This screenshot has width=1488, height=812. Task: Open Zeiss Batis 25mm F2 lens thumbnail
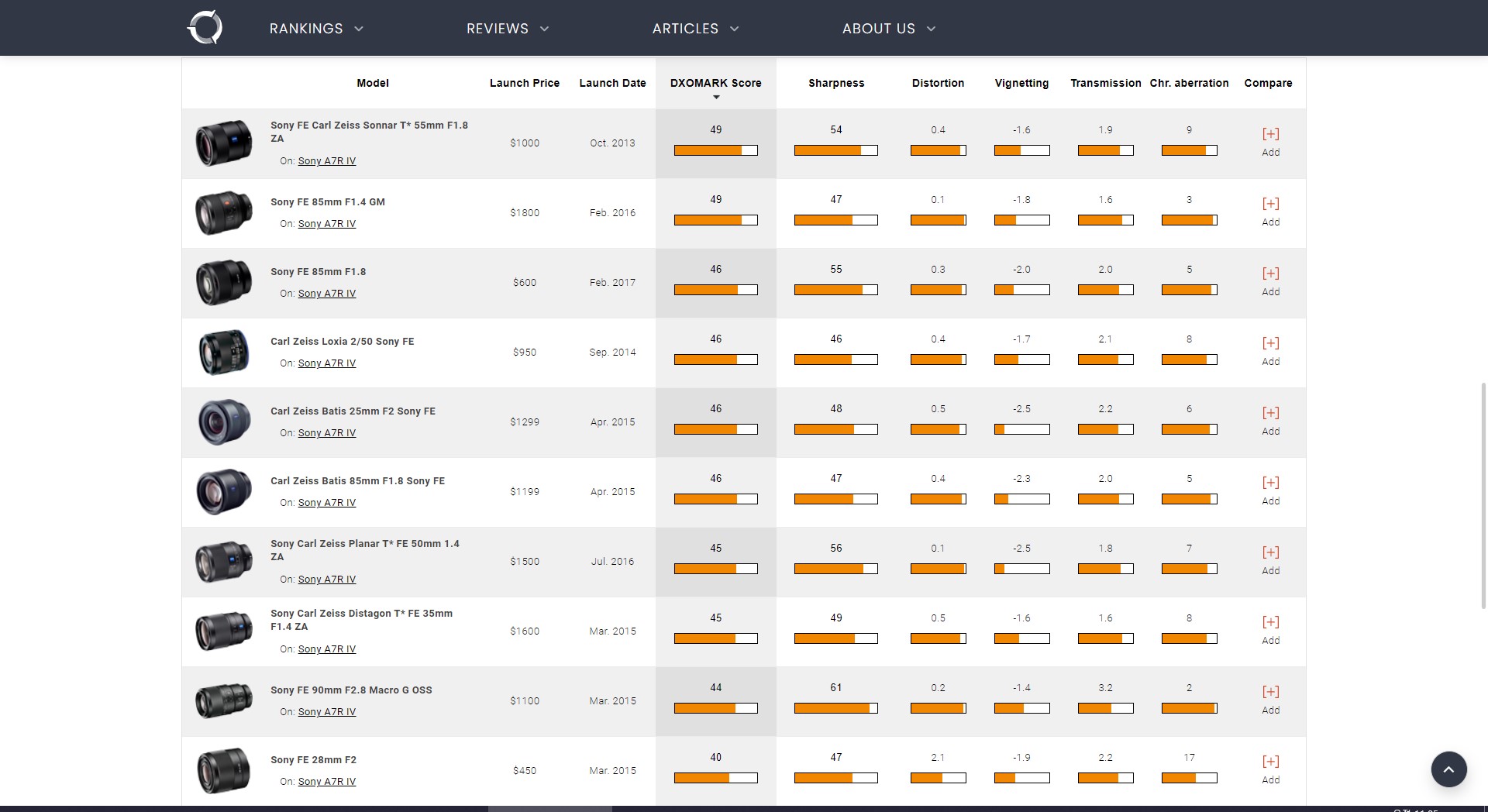(x=224, y=421)
